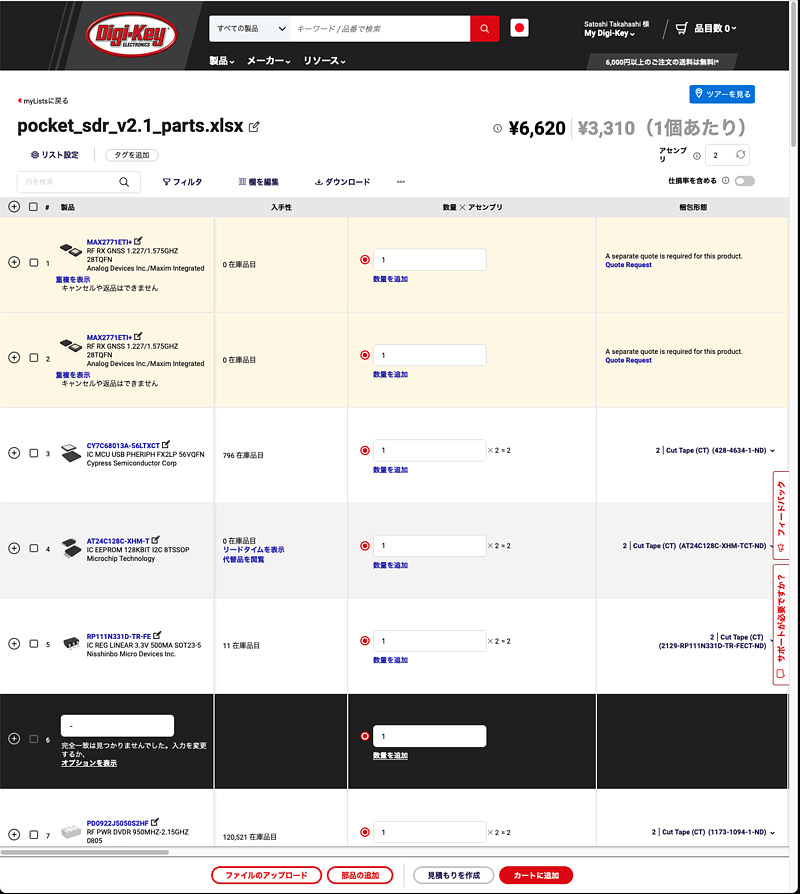Go back via myListsに戻る link
Image resolution: width=800 pixels, height=894 pixels.
[x=43, y=101]
